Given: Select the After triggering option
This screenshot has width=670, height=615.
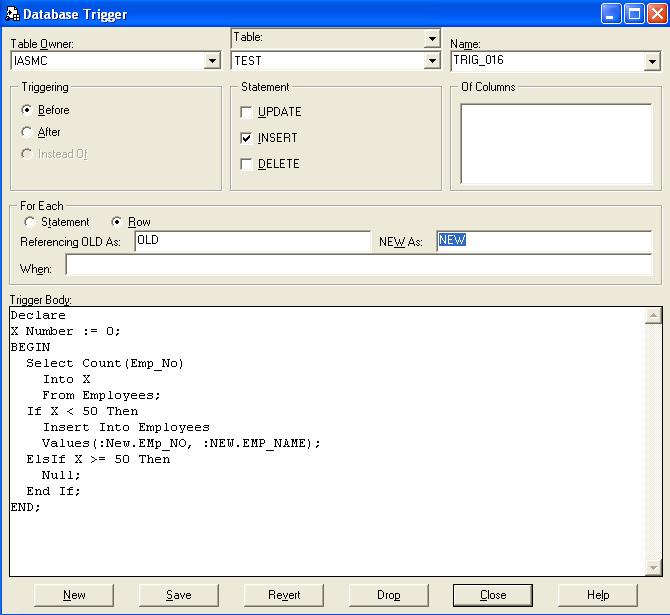Looking at the screenshot, I should 27,132.
